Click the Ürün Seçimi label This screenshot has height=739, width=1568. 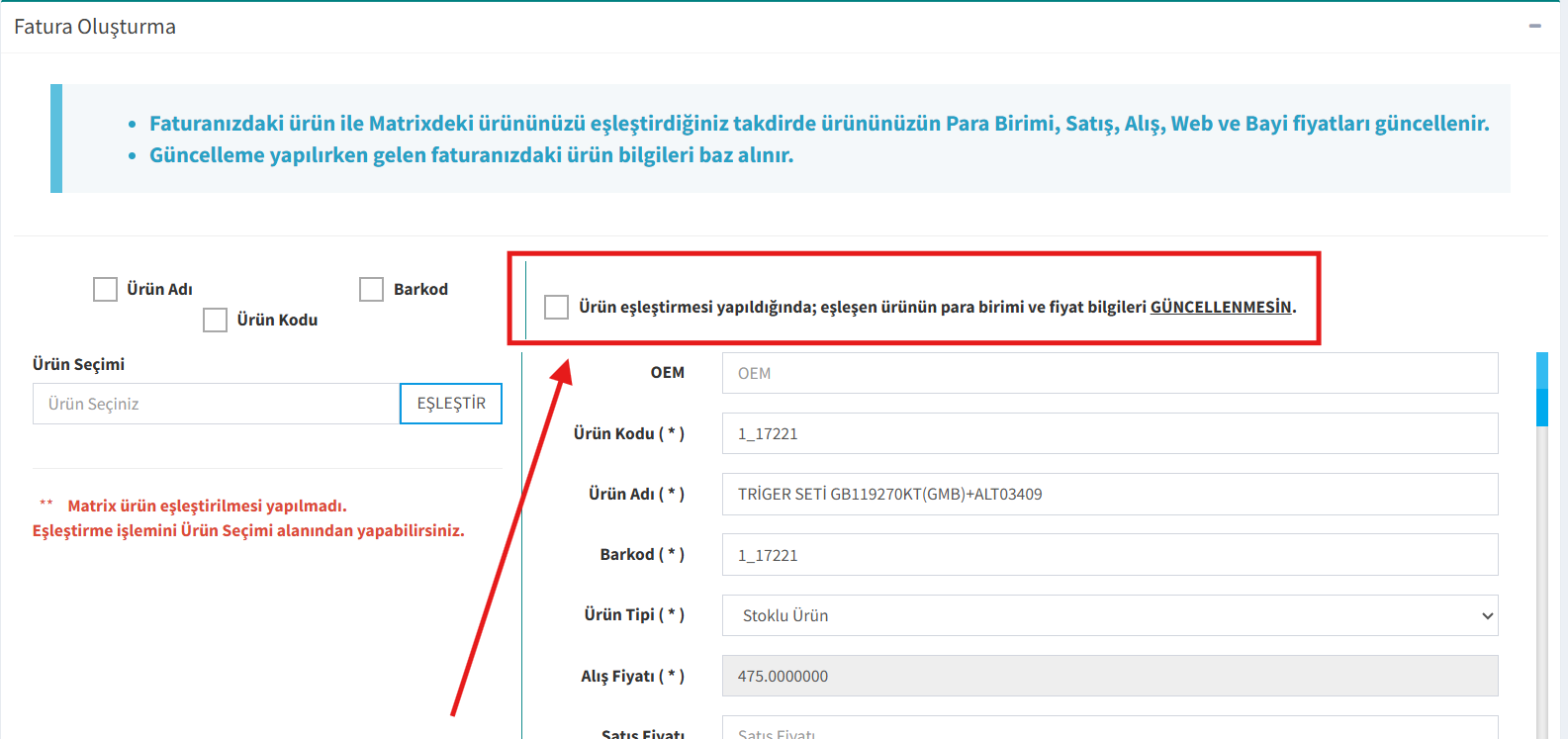point(78,364)
